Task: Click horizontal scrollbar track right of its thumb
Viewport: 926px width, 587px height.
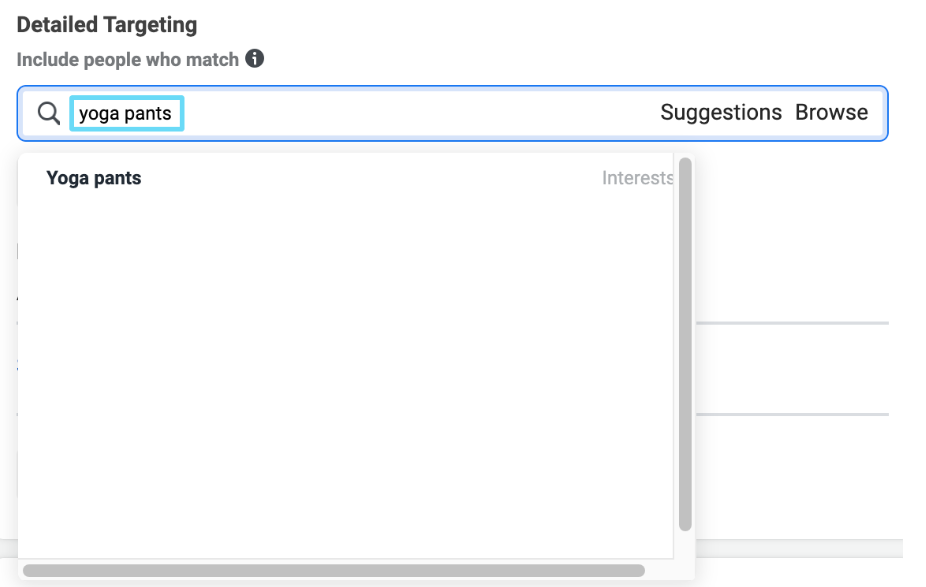Action: [x=667, y=570]
